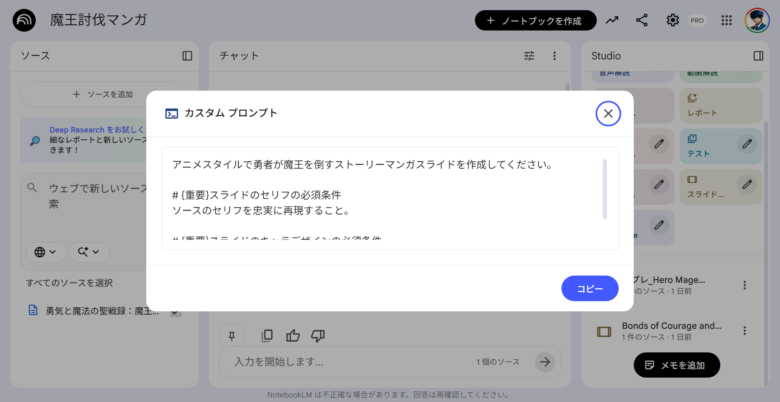Open the Google apps grid

(726, 20)
